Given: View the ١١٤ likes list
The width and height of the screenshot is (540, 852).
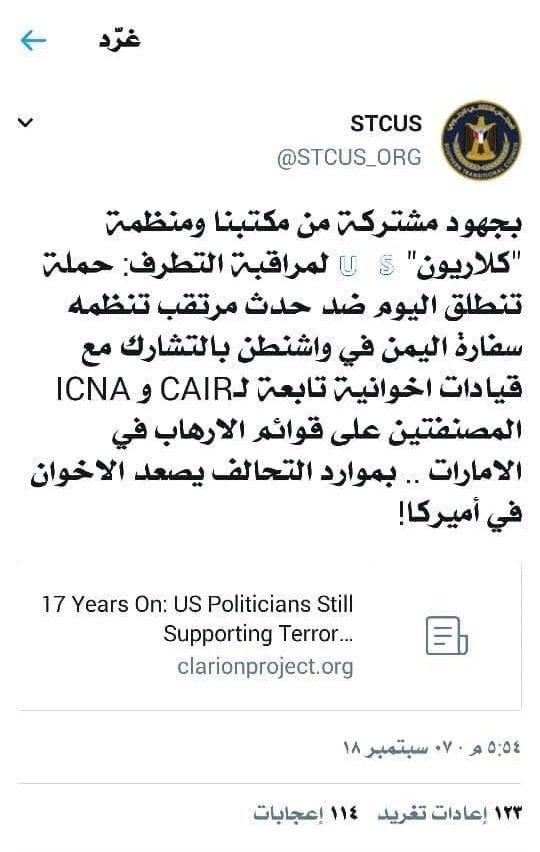Looking at the screenshot, I should 306,813.
